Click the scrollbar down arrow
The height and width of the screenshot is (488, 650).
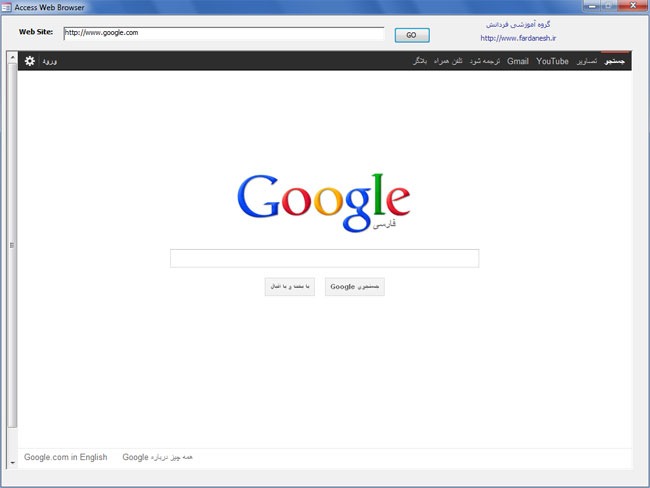pos(12,462)
